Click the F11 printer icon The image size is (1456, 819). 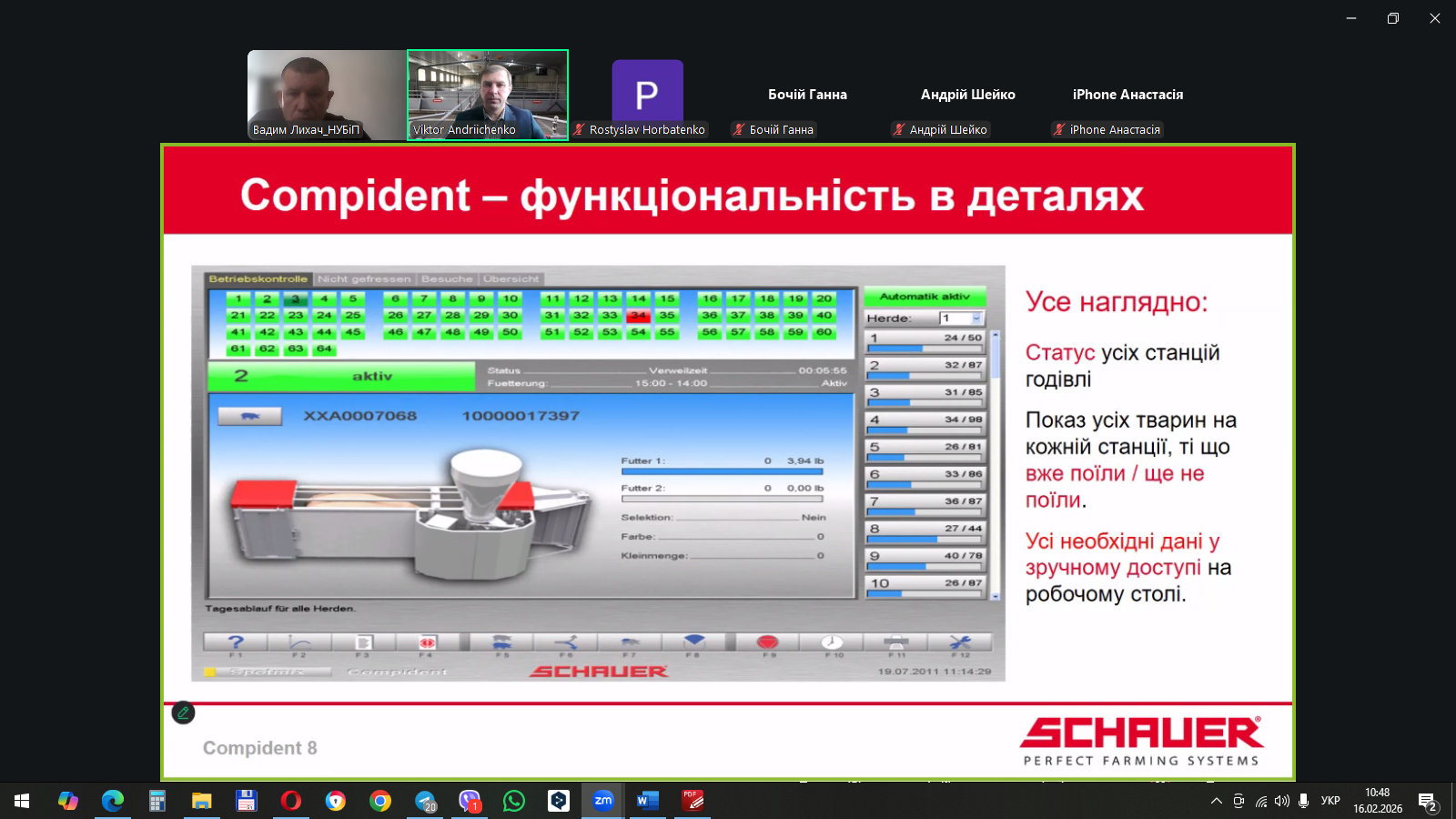coord(896,642)
